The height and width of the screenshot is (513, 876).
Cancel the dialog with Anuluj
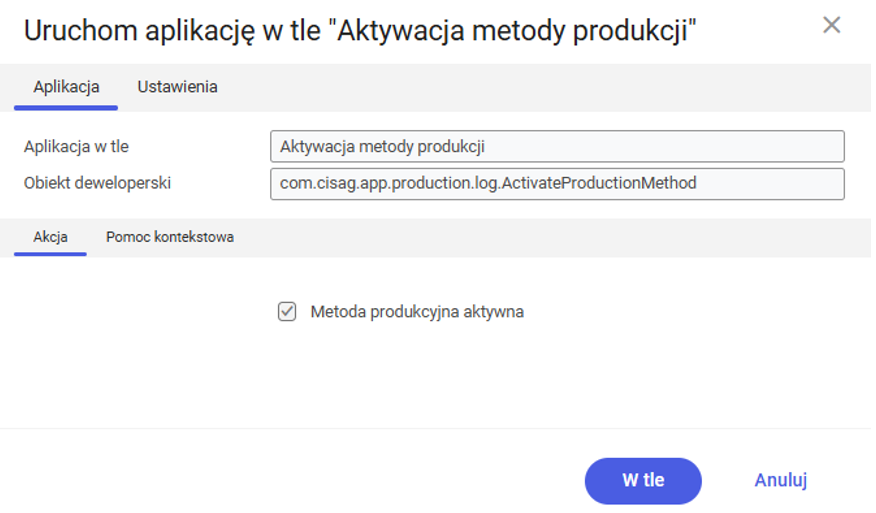(780, 480)
